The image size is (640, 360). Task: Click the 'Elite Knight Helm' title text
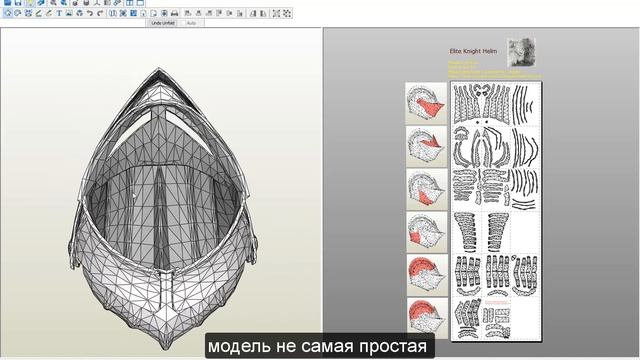pyautogui.click(x=473, y=51)
